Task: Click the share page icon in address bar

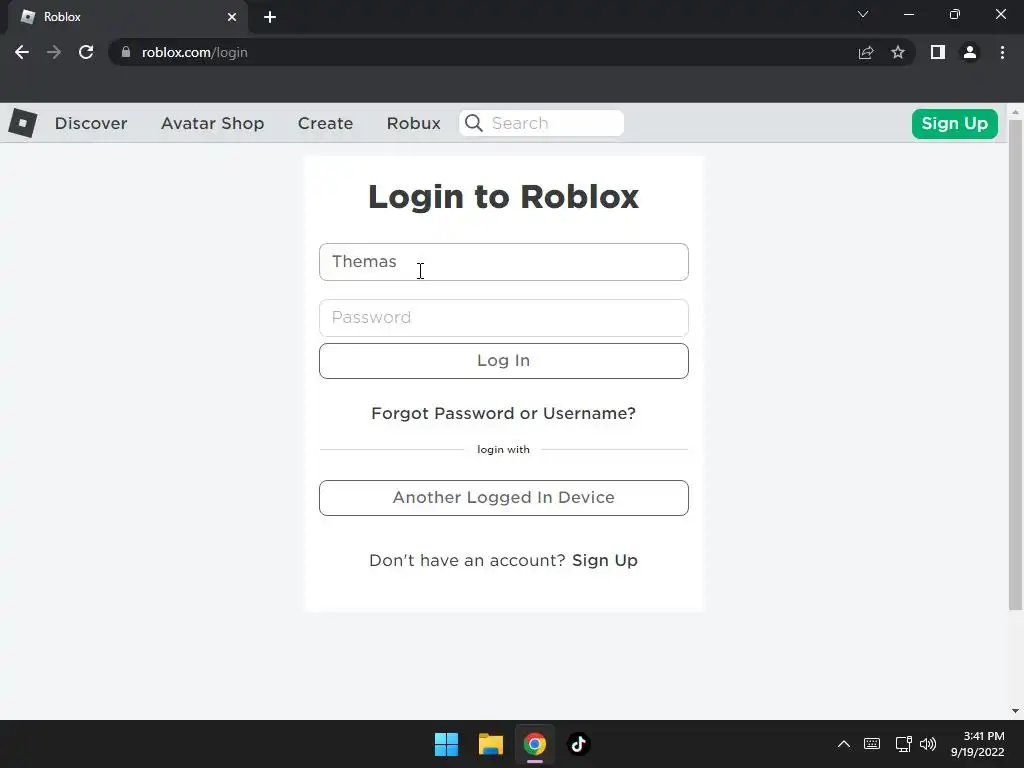Action: [866, 52]
